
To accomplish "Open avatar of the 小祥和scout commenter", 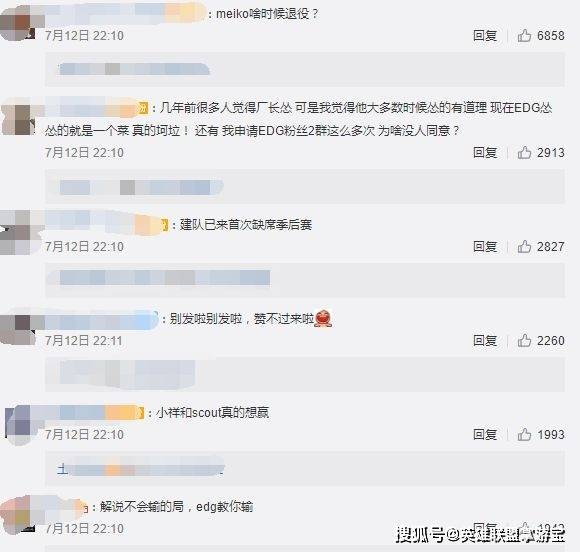I will click(x=21, y=425).
